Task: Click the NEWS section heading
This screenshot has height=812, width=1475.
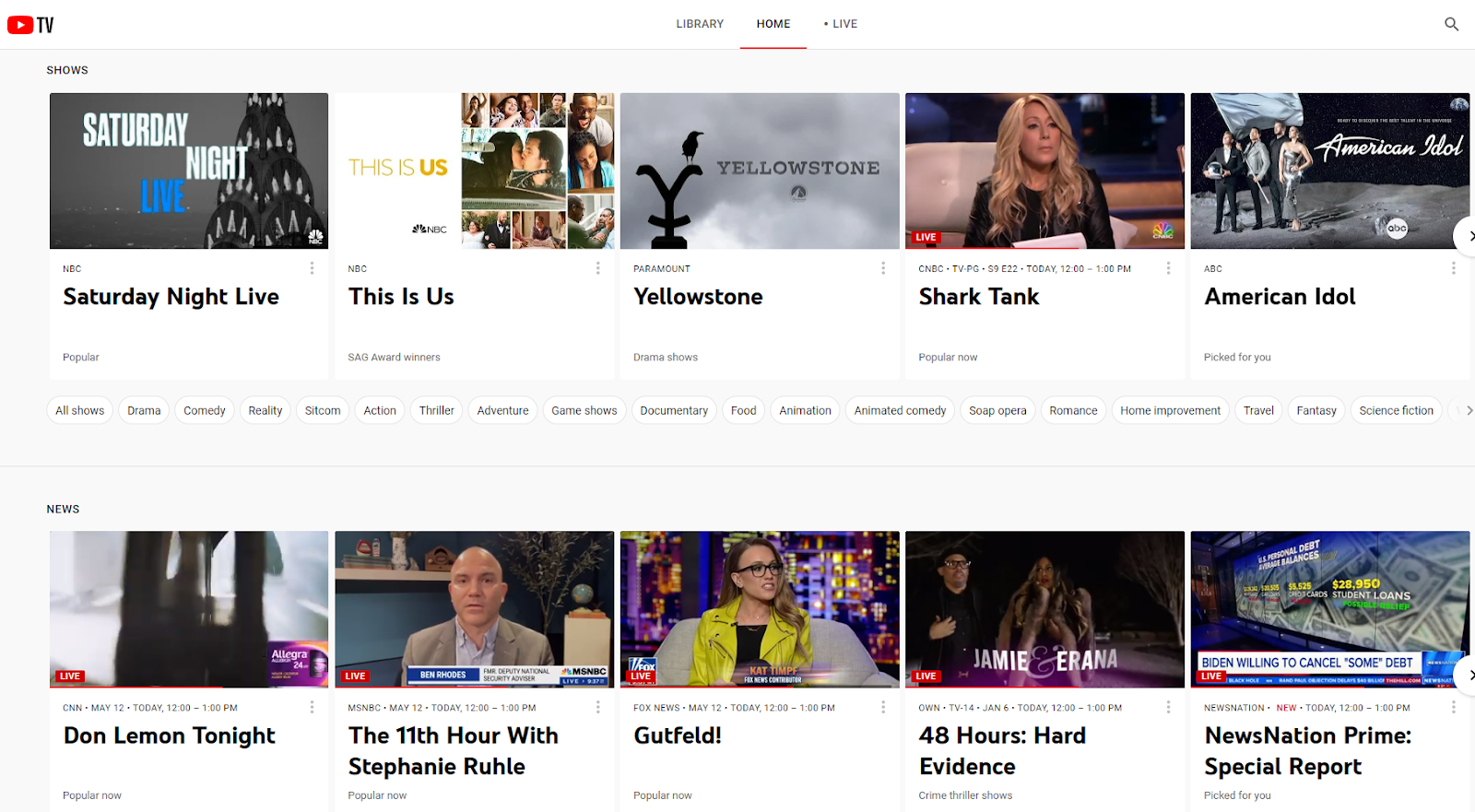Action: click(x=63, y=509)
